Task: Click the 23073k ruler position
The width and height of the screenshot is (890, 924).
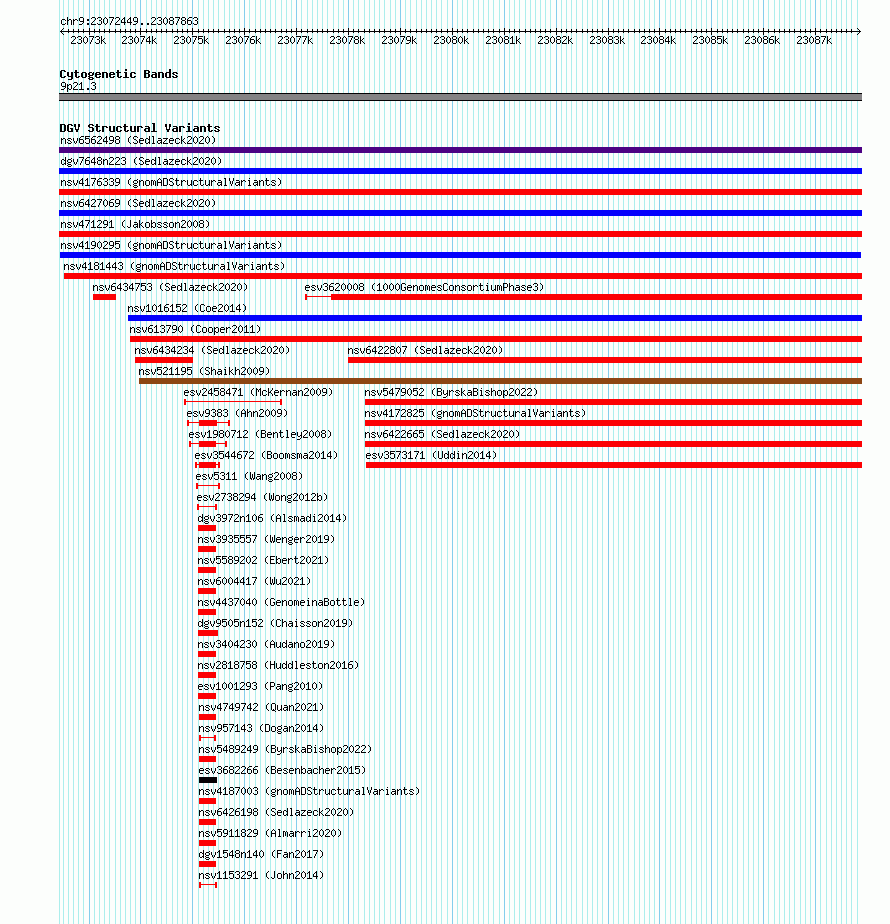Action: (x=88, y=41)
